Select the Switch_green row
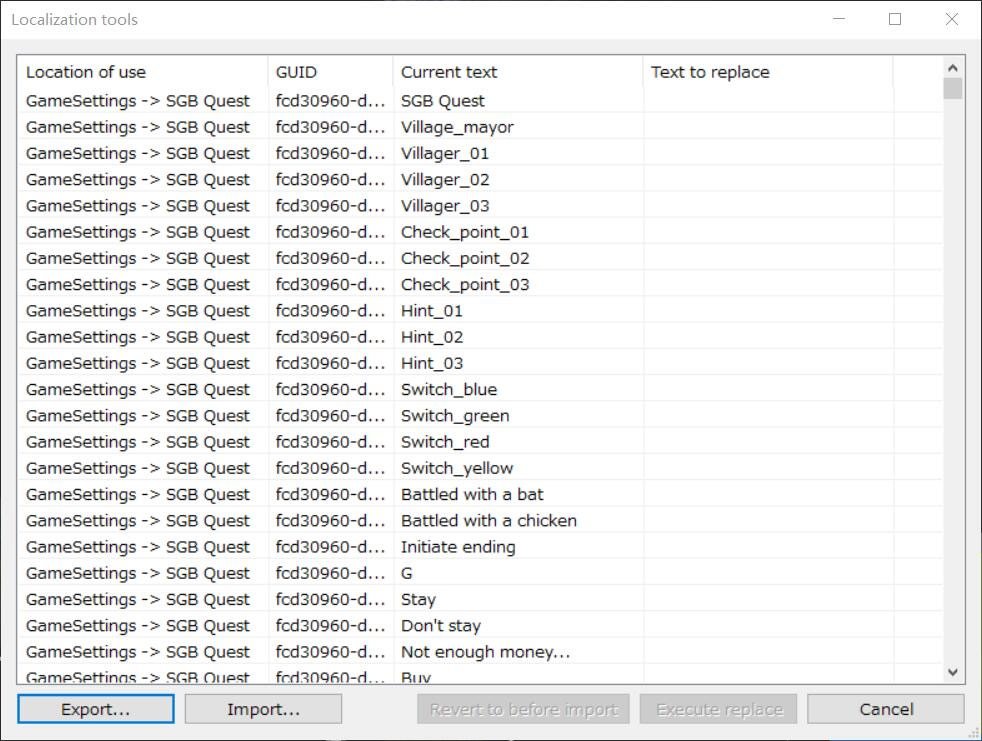 click(x=480, y=416)
